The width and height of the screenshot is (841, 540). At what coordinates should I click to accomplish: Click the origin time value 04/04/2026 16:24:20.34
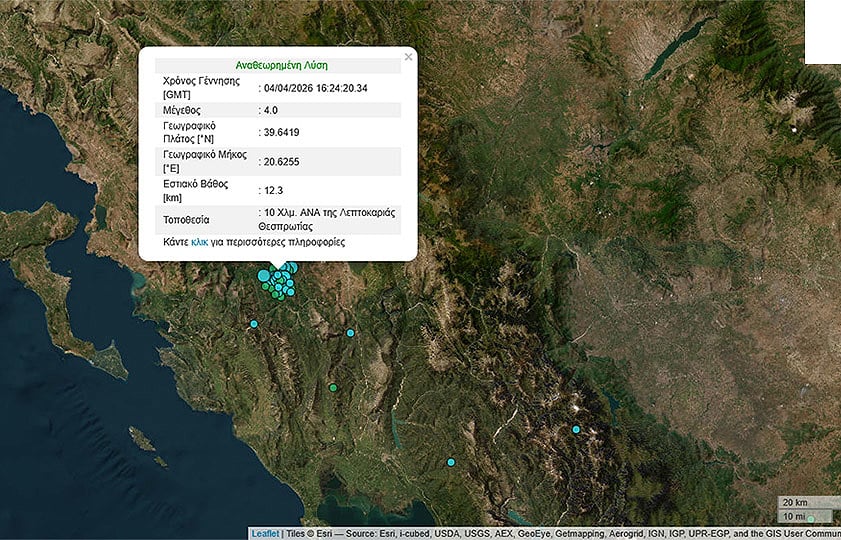click(315, 87)
